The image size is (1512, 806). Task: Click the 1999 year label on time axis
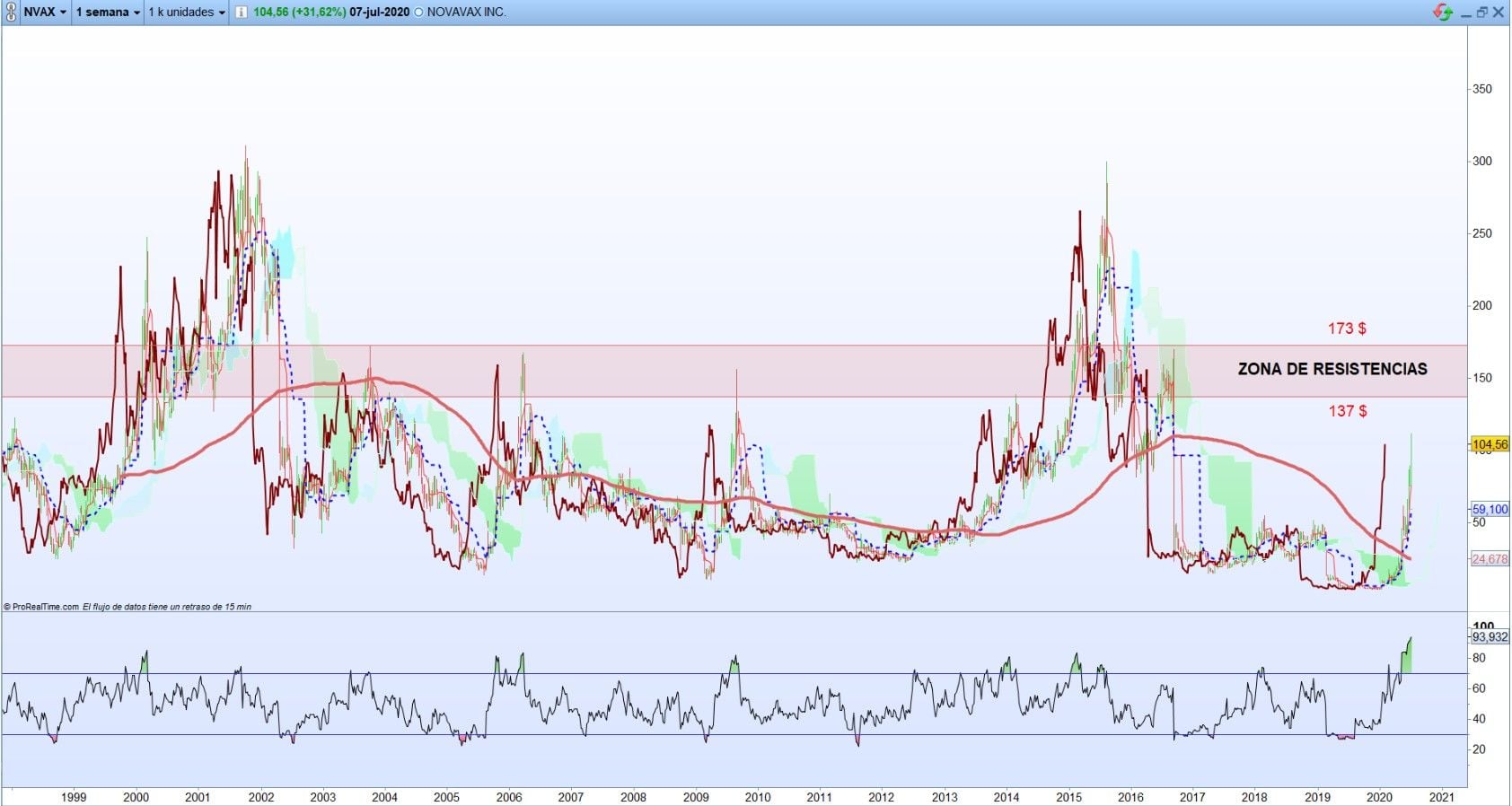click(x=74, y=797)
